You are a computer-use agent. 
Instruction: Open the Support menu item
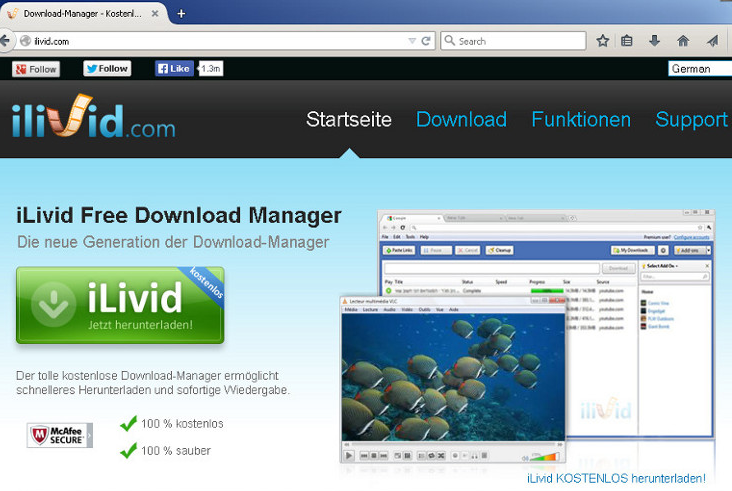692,119
